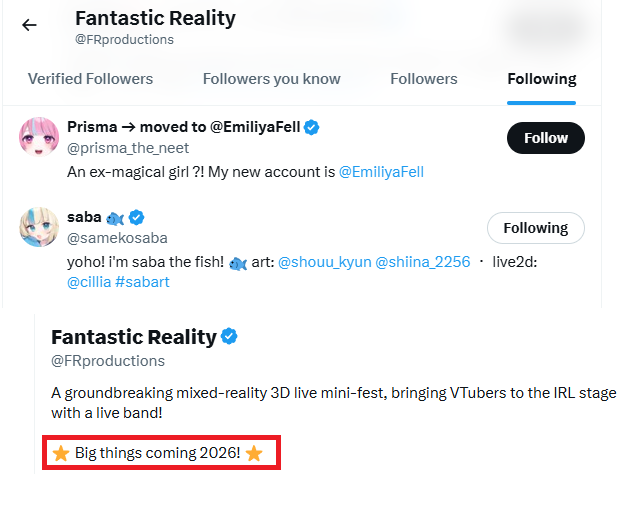The image size is (625, 519).
Task: Follow the Prisma account
Action: (x=545, y=138)
